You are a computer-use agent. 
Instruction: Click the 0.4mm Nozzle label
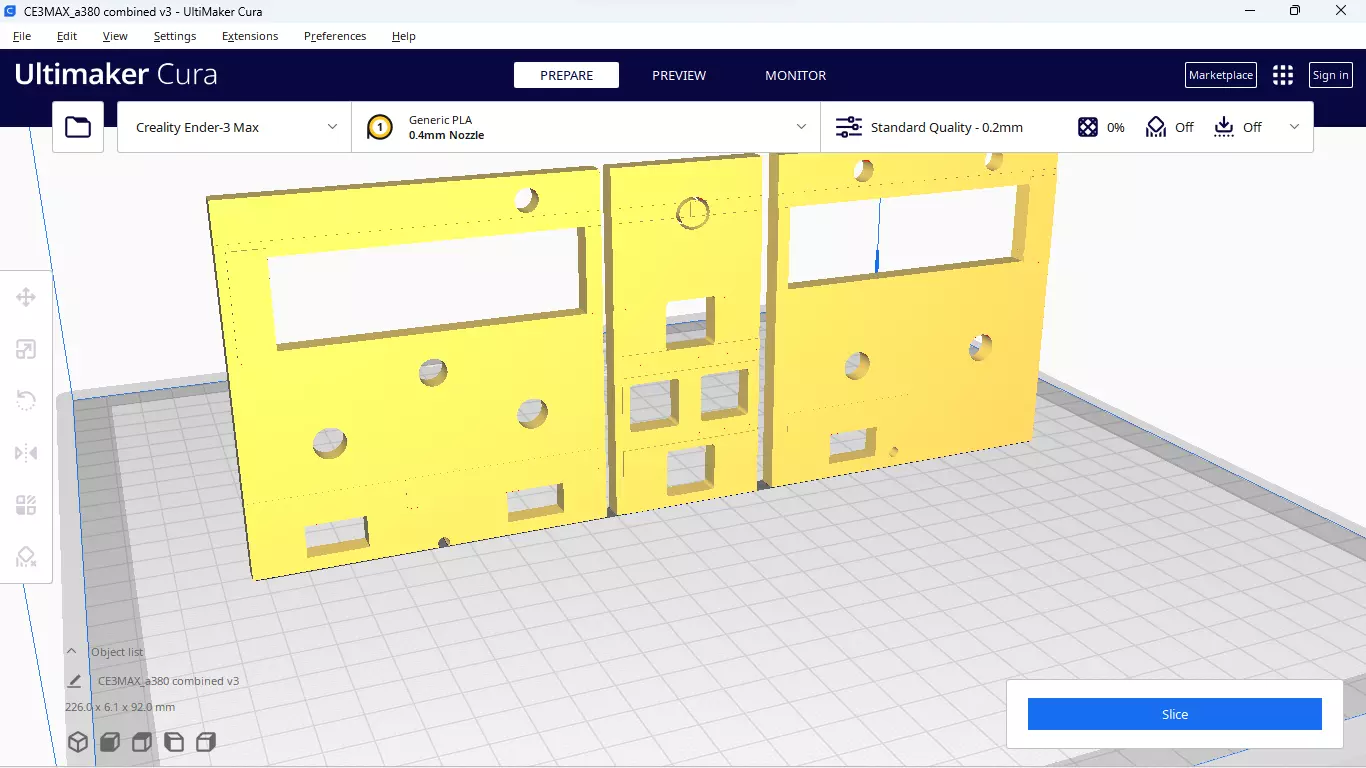click(x=446, y=135)
